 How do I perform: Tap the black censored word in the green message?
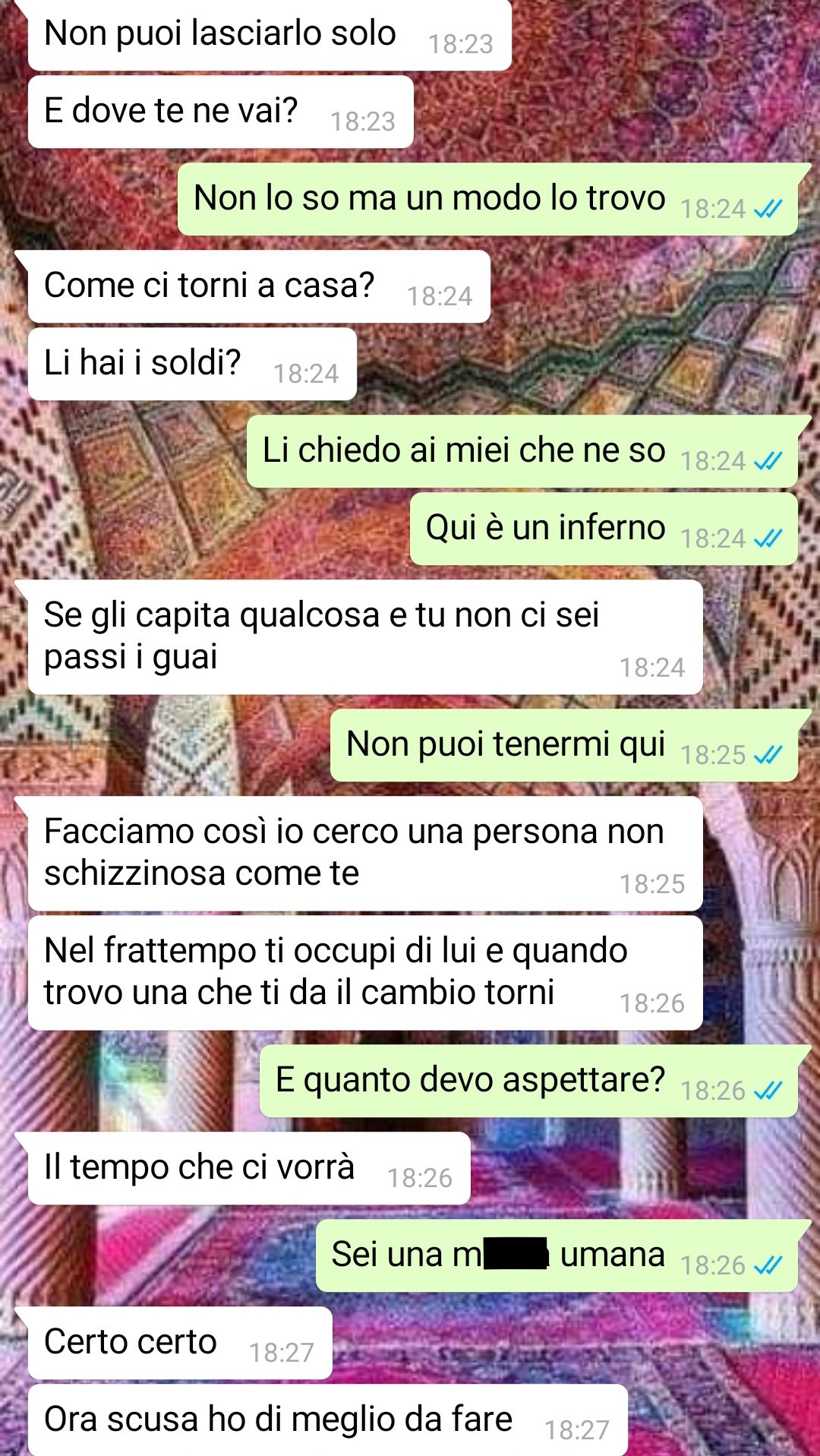tap(516, 1253)
